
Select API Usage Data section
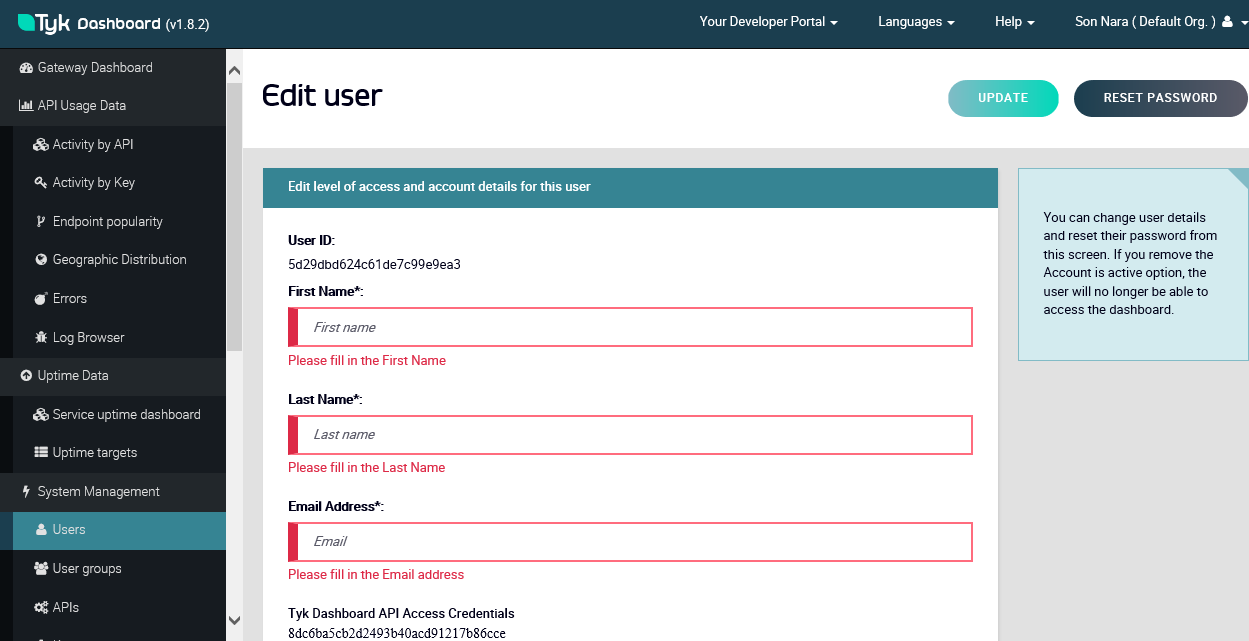(113, 106)
